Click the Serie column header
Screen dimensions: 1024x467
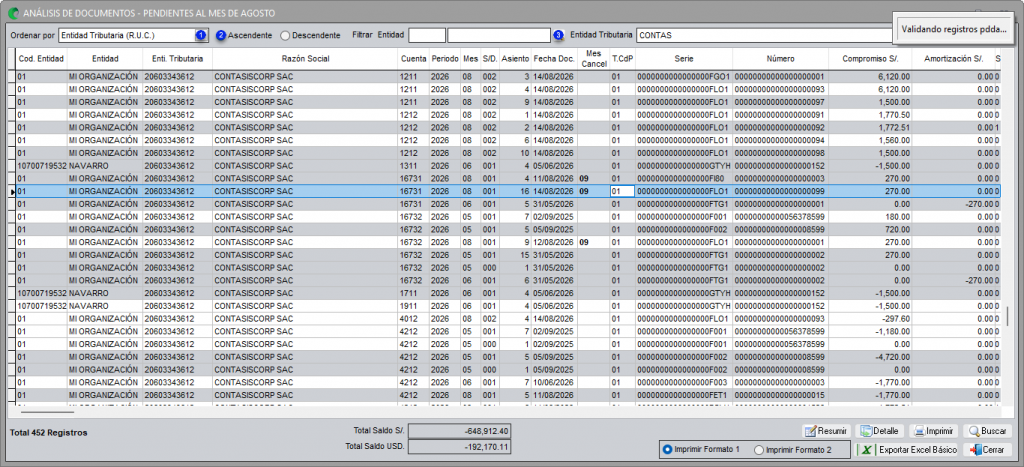tap(684, 59)
